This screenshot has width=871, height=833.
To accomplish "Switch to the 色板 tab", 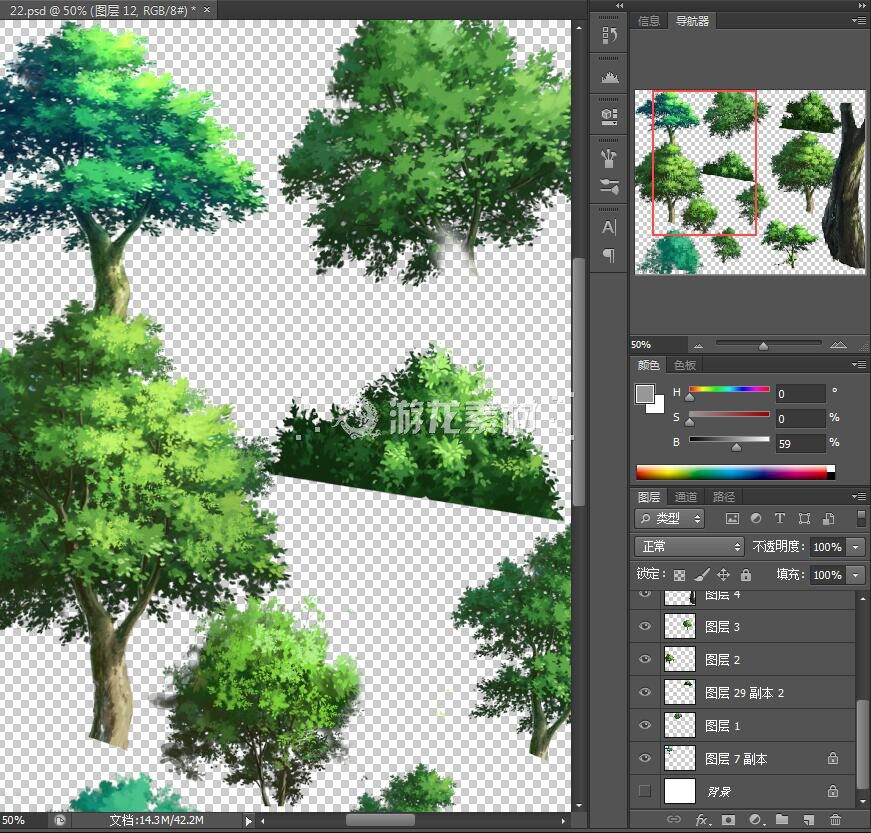I will [x=684, y=365].
